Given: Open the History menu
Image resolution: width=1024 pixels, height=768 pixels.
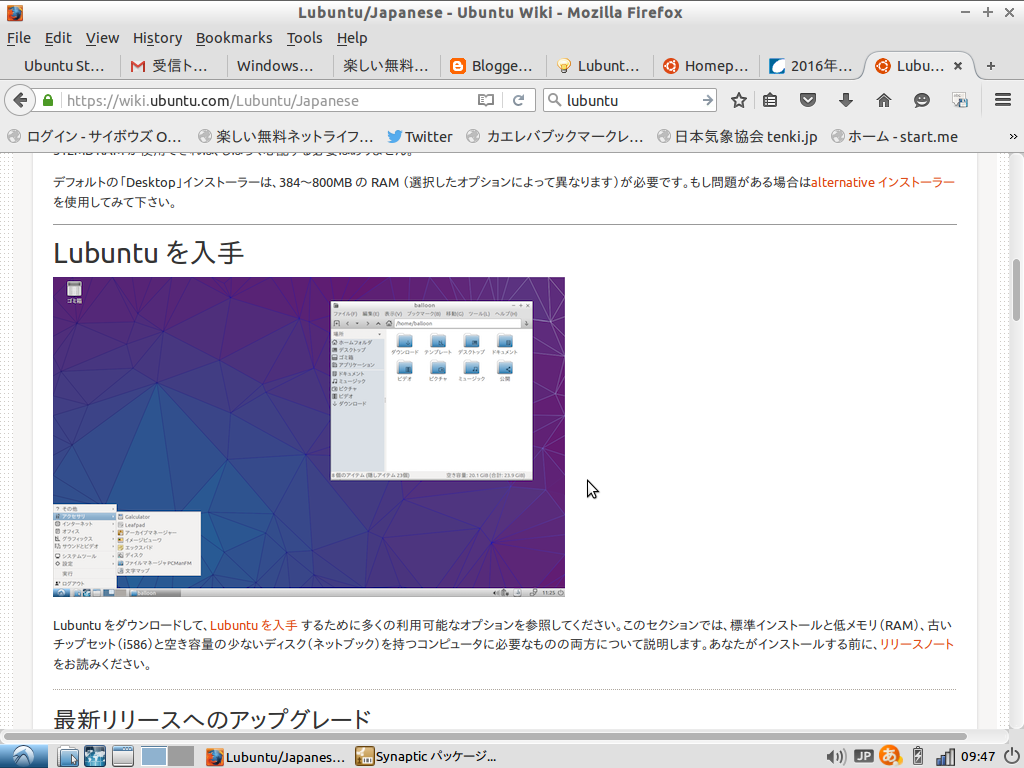Looking at the screenshot, I should [157, 38].
